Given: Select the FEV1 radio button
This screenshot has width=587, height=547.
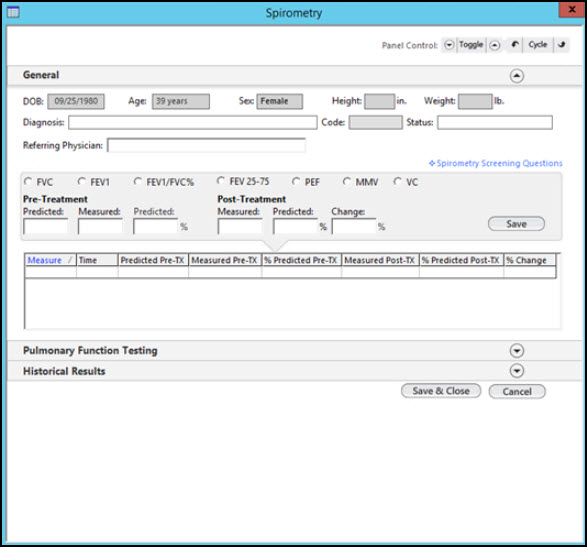Looking at the screenshot, I should click(x=81, y=182).
